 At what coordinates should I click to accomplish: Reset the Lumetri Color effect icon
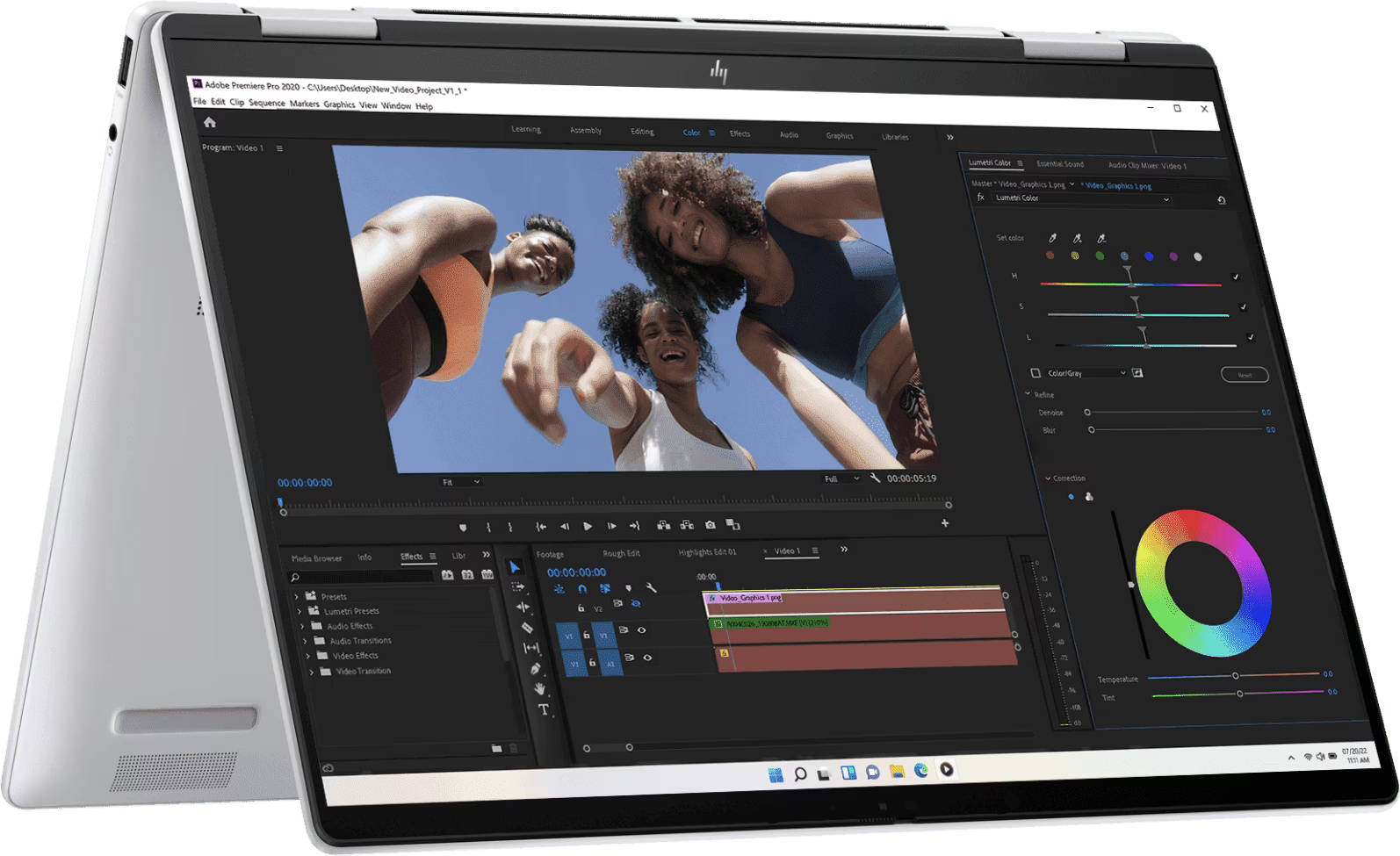point(1221,200)
